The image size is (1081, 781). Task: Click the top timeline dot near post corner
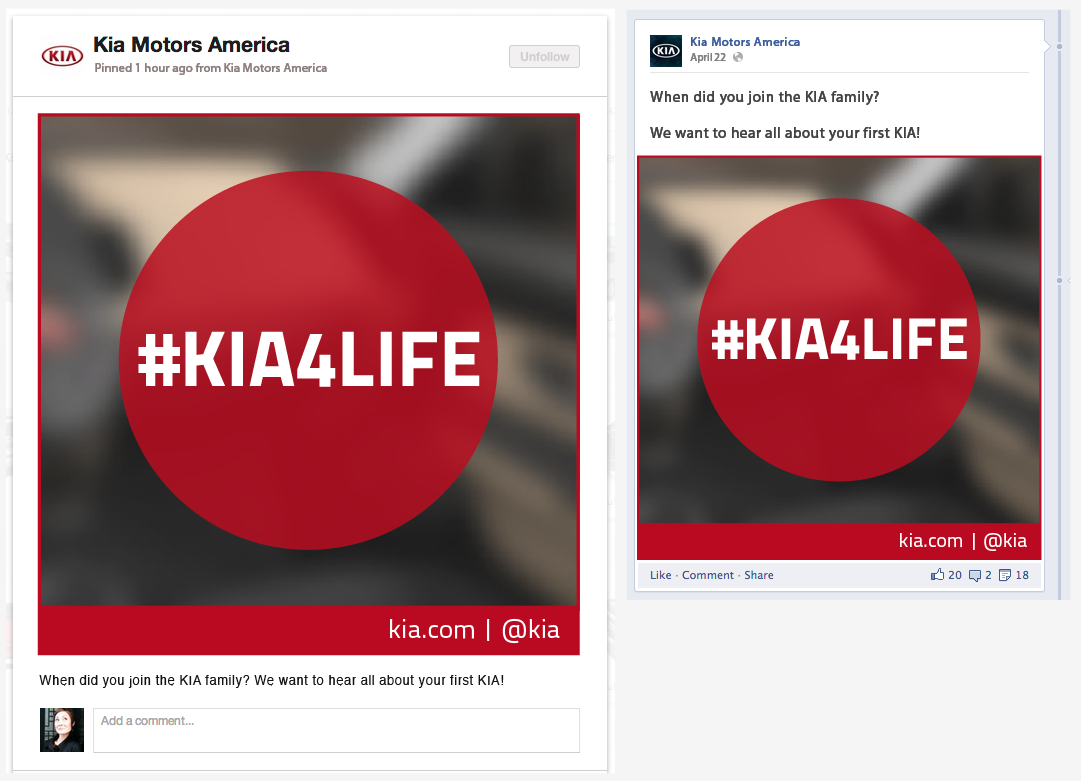click(1060, 46)
